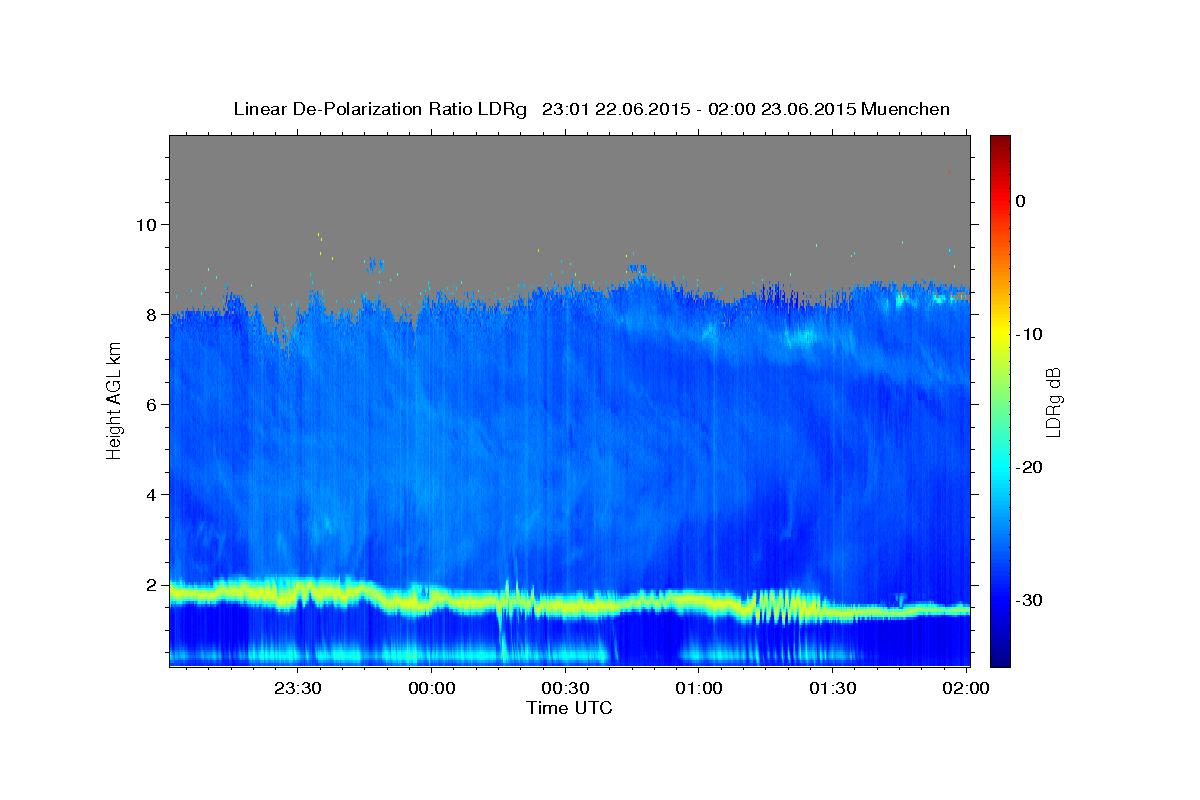Viewport: 1200px width, 800px height.
Task: Click the 'LDRg dB' colorbar label
Action: click(x=1052, y=402)
